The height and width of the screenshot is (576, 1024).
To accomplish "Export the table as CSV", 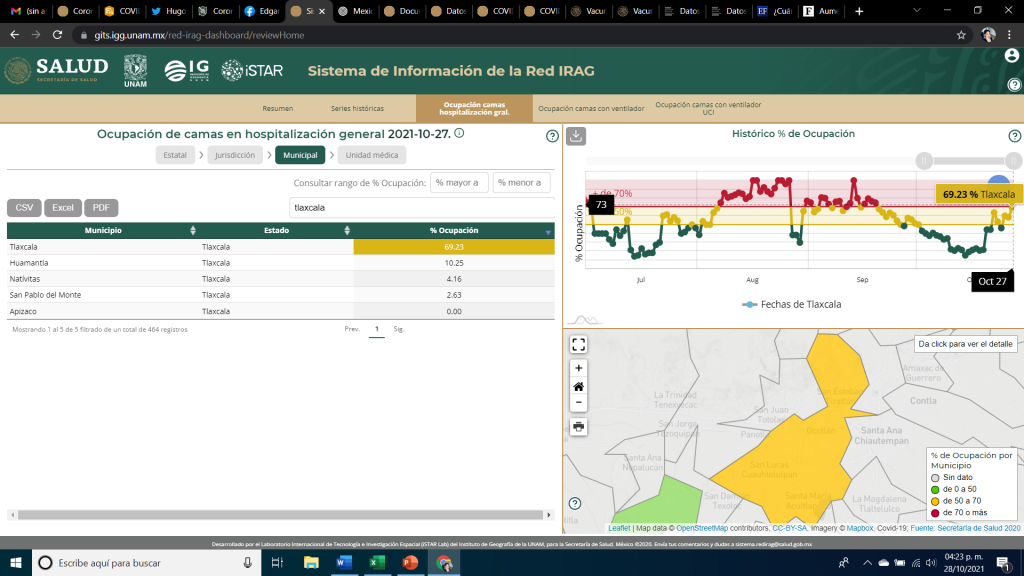I will [24, 208].
